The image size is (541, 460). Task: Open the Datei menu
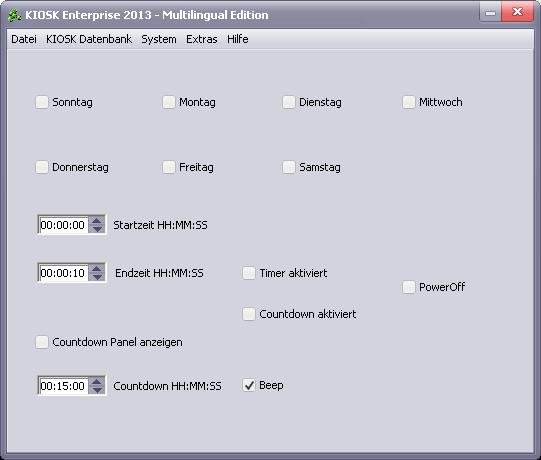(24, 39)
